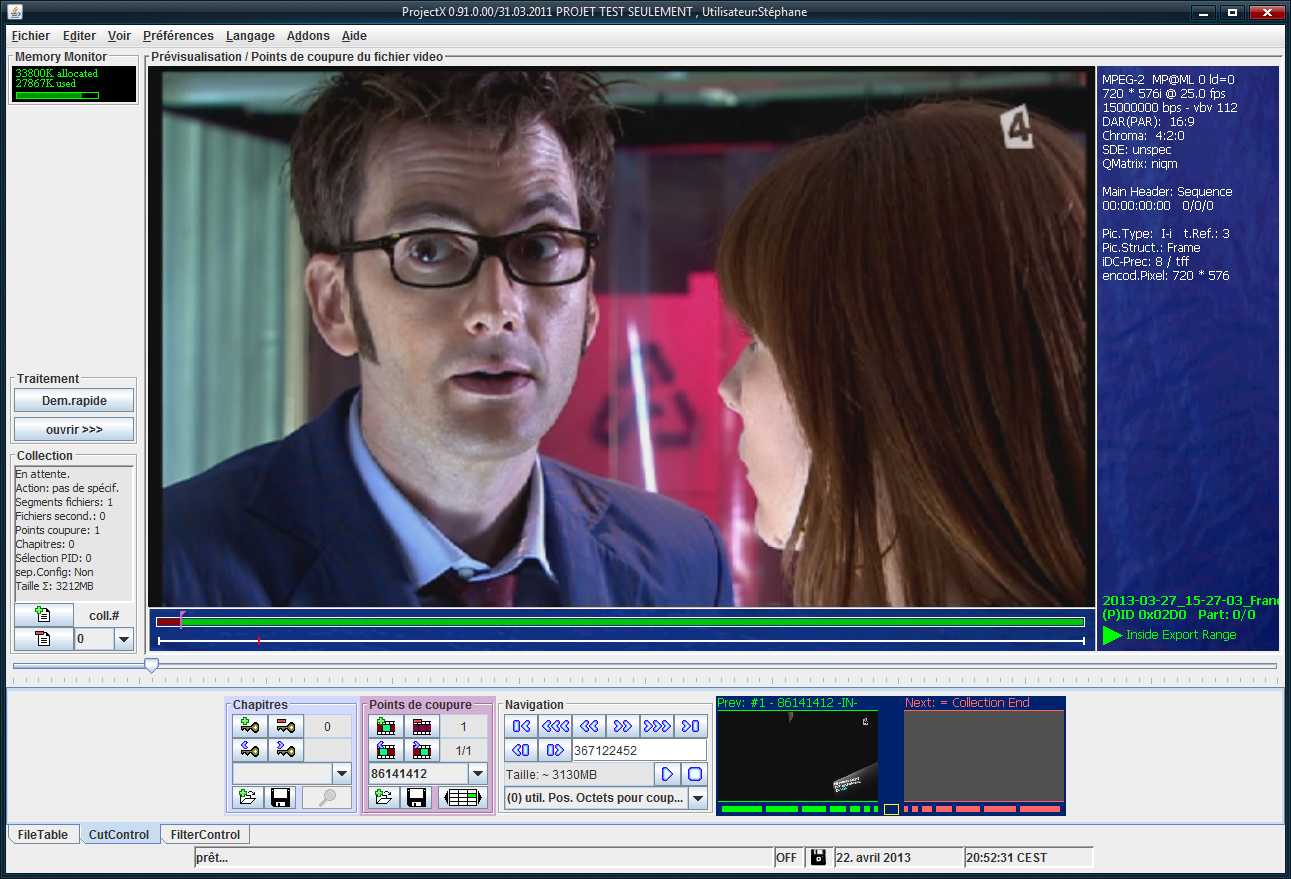
Task: Switch to the CutControl tab
Action: (119, 834)
